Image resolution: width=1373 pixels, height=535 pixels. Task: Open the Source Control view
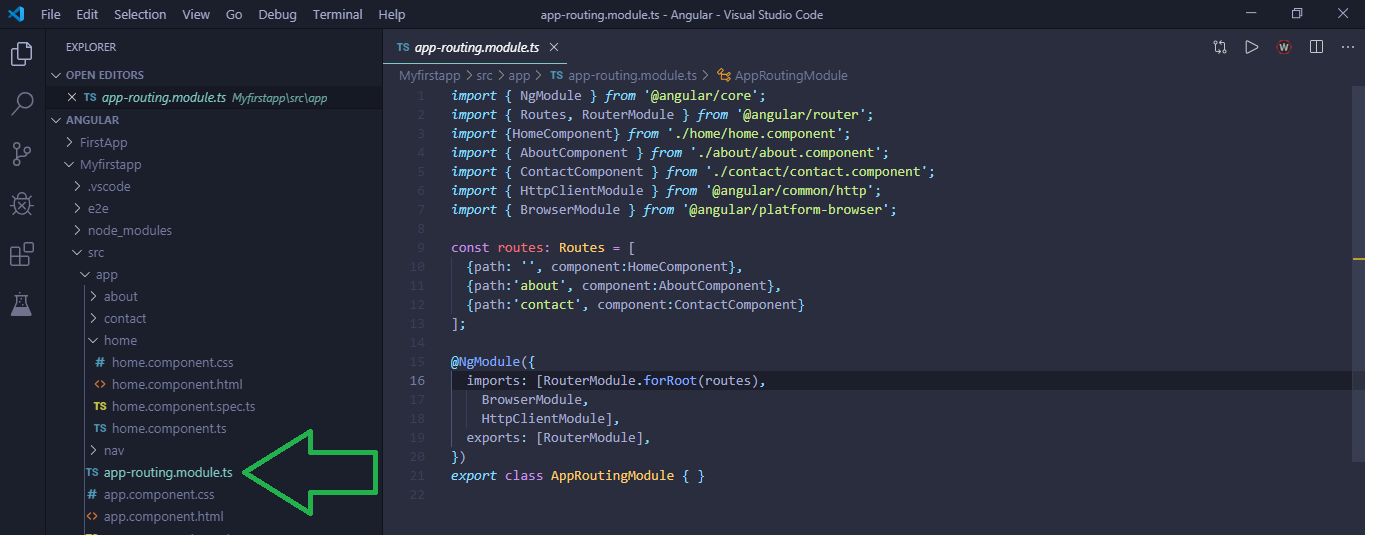[21, 153]
